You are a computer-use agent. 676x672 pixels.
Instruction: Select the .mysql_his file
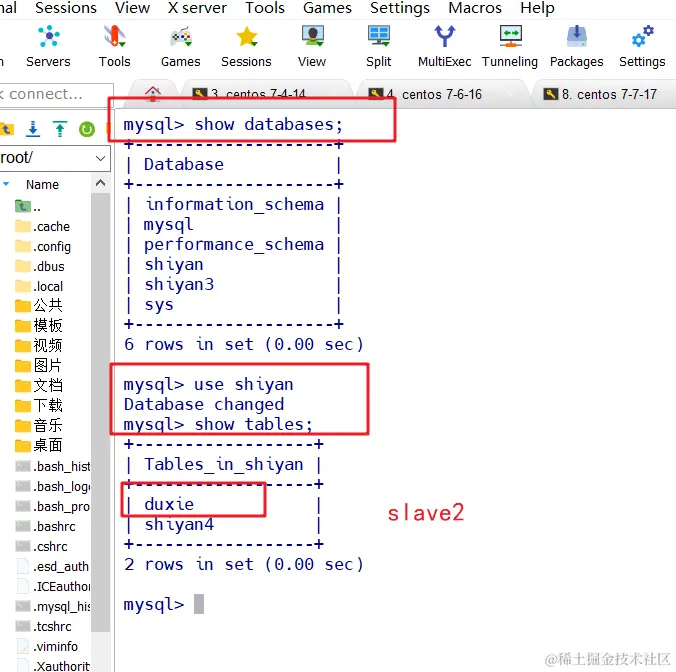53,606
